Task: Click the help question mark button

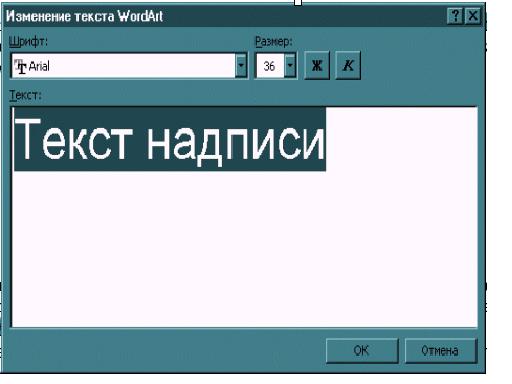Action: 455,16
